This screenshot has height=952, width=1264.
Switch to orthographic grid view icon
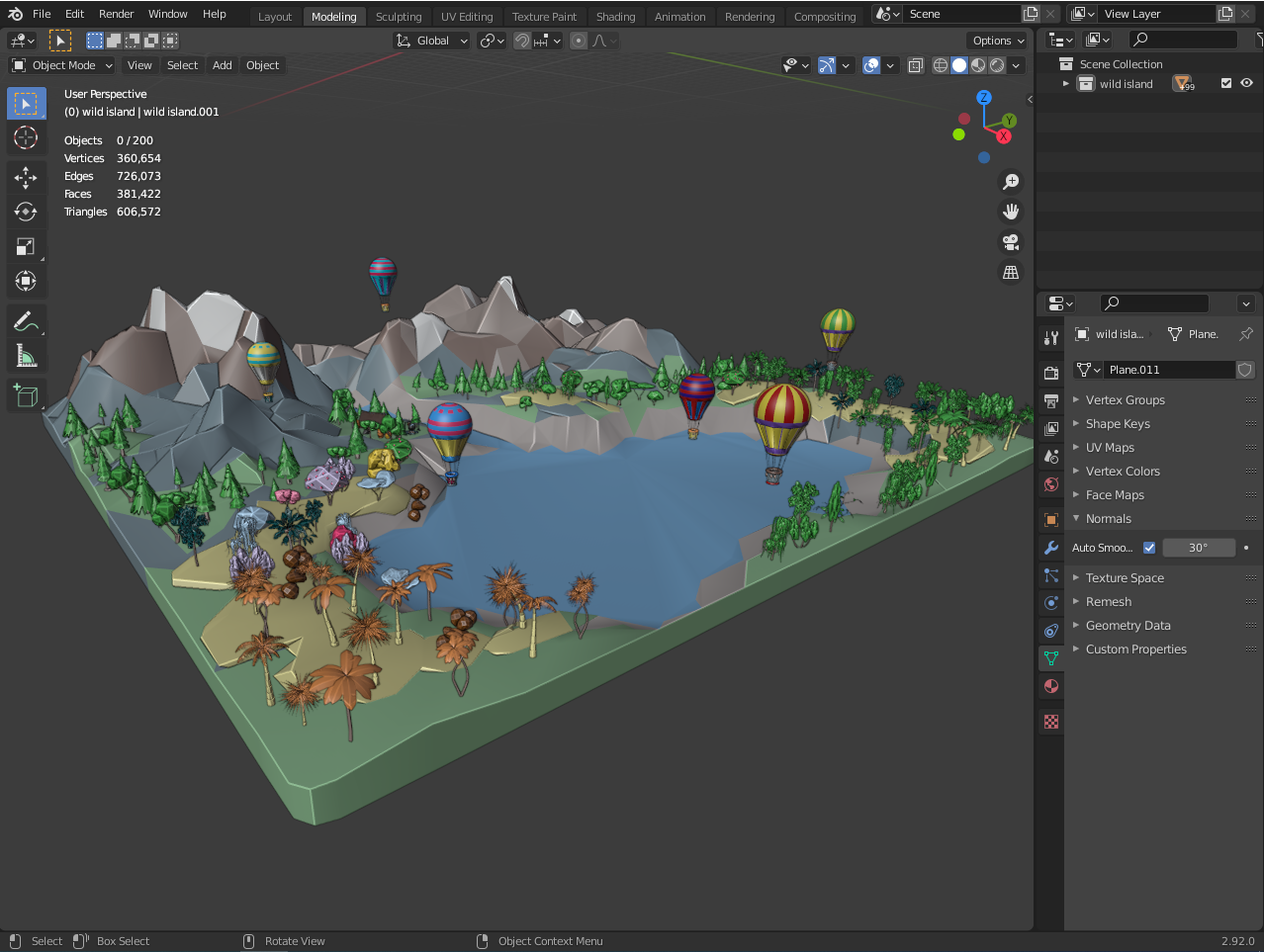tap(1010, 273)
